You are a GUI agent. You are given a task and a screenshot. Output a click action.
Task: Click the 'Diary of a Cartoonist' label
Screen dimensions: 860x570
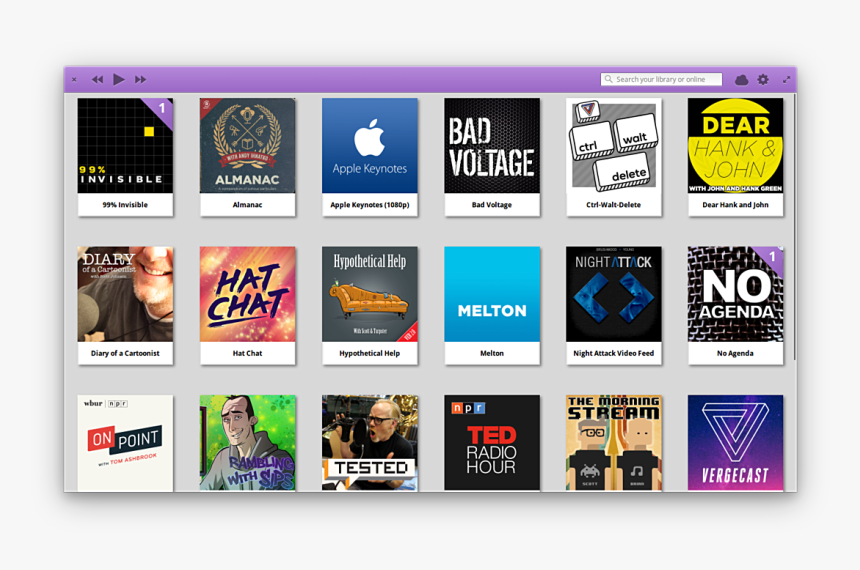coord(125,353)
